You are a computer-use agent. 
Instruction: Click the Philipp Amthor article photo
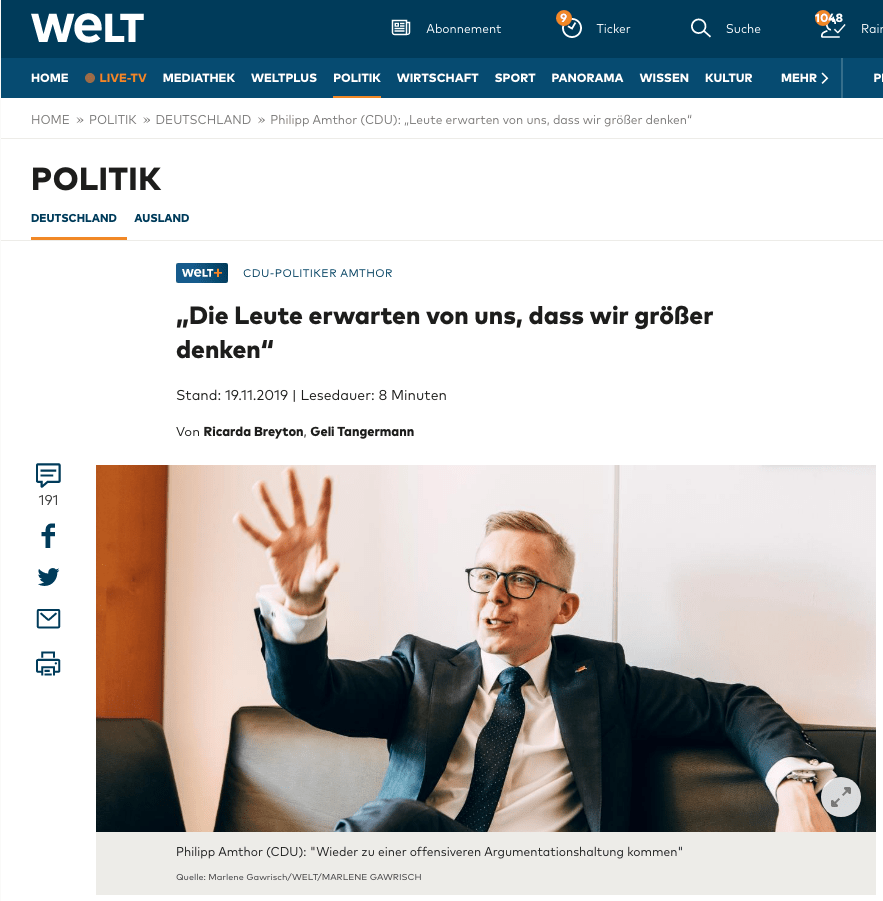point(485,648)
